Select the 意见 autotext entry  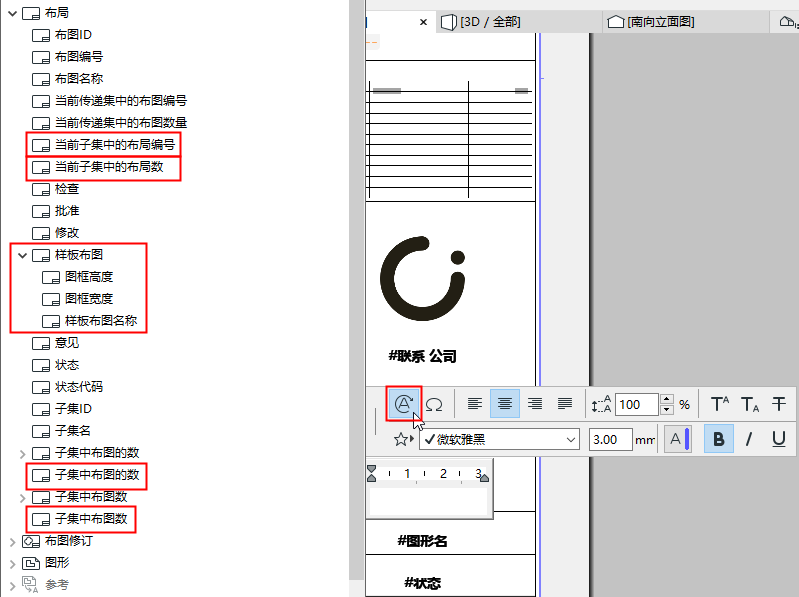(67, 343)
